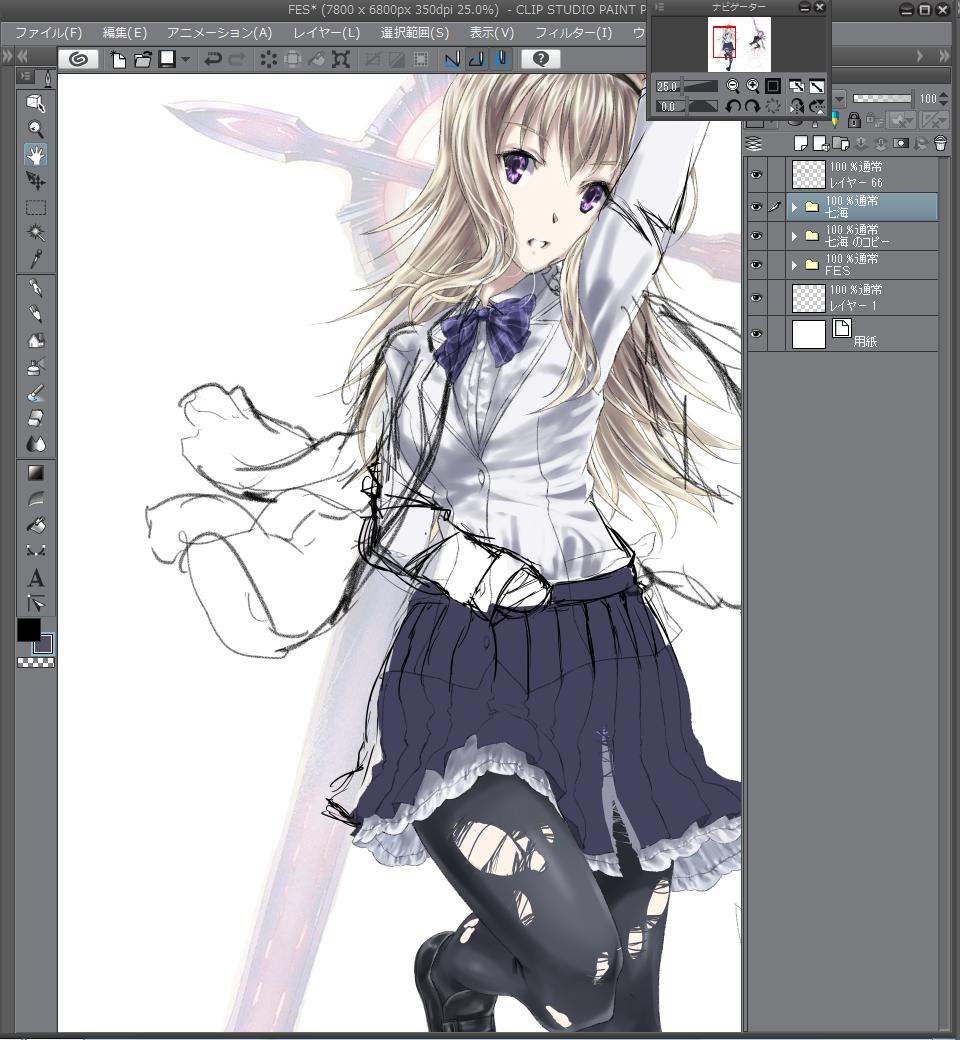Toggle snap to grid

tap(502, 59)
